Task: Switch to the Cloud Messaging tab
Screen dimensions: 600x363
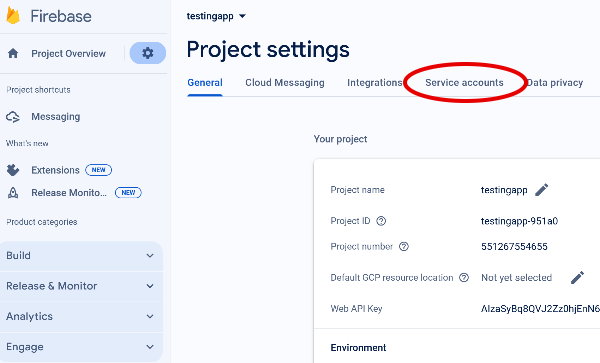Action: [x=285, y=83]
